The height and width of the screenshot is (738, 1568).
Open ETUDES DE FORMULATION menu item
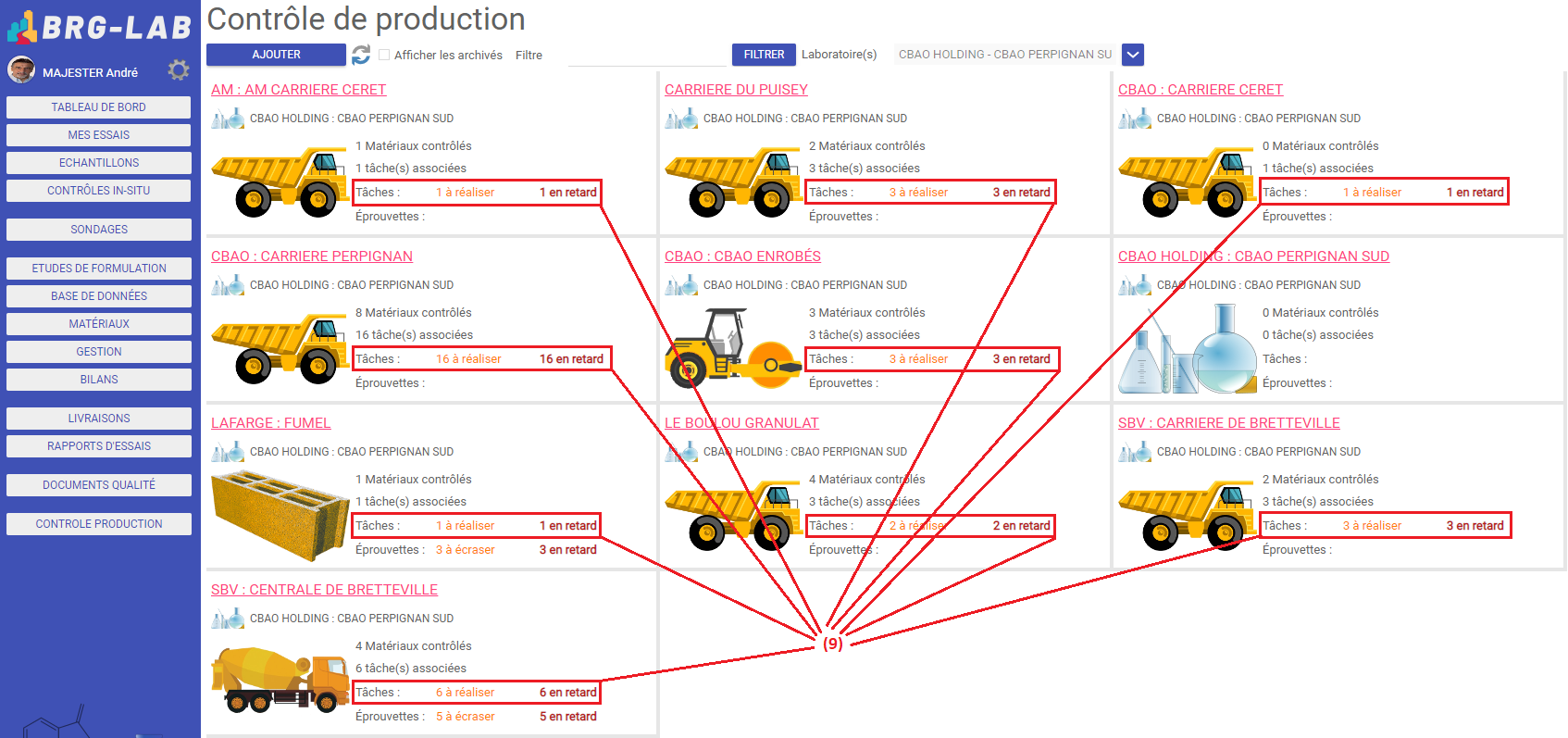[x=99, y=269]
